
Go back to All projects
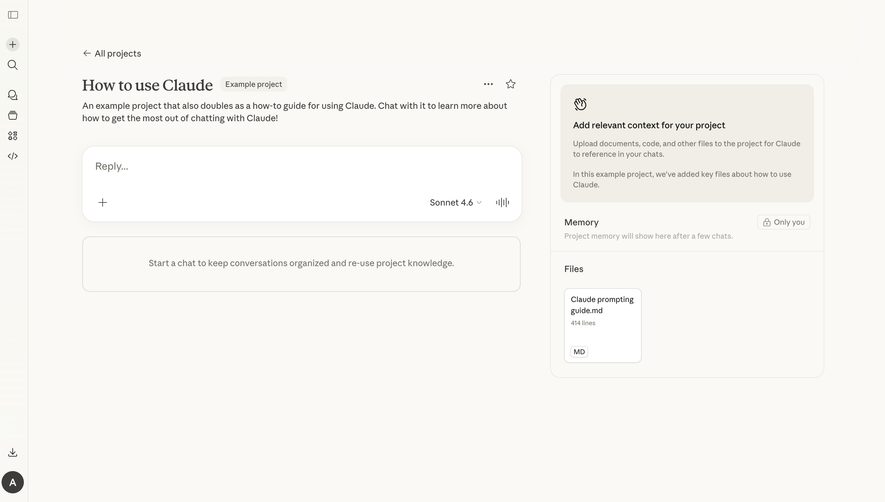click(x=112, y=54)
